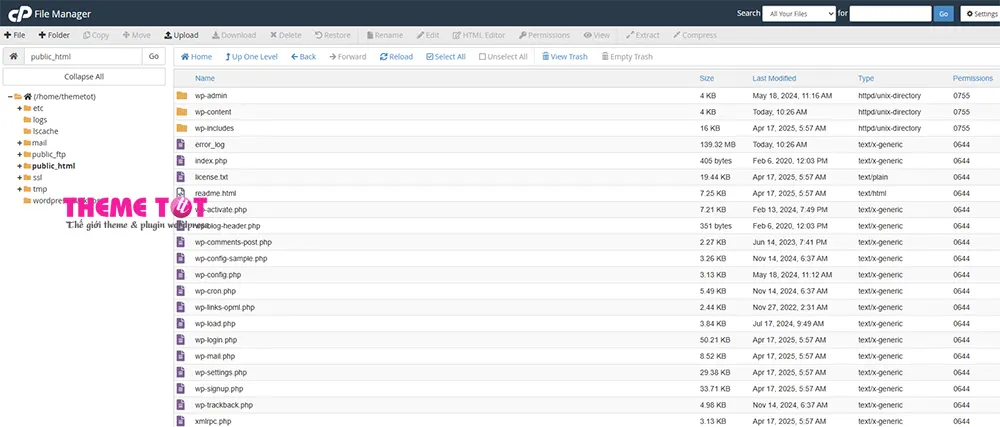Select lscache folder in the tree
This screenshot has height=427, width=1000.
point(45,131)
